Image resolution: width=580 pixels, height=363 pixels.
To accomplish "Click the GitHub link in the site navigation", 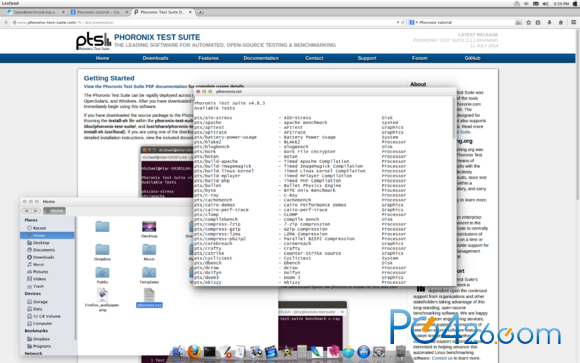I will 472,58.
